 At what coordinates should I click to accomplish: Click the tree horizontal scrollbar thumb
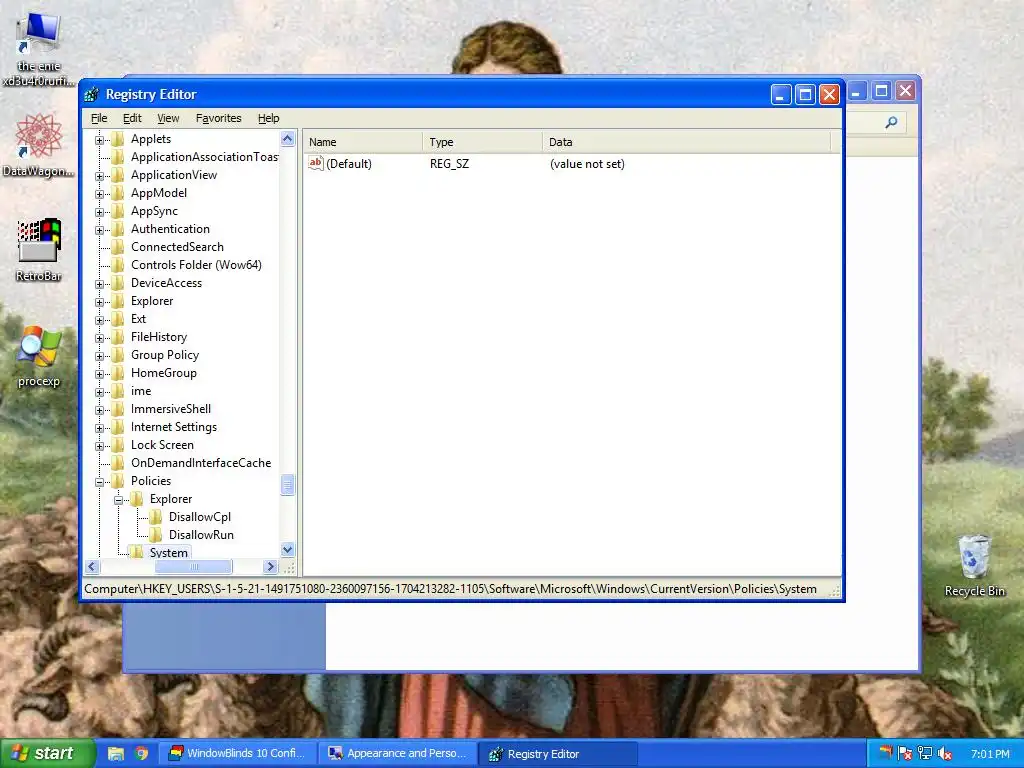click(193, 567)
